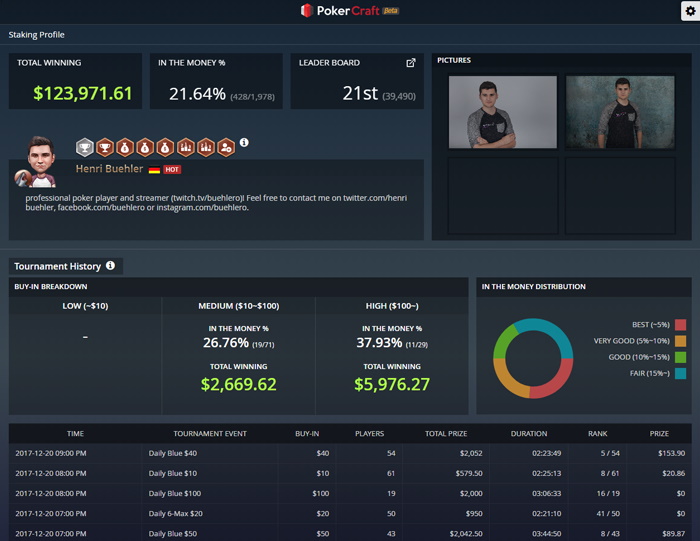The width and height of the screenshot is (700, 541).
Task: Click the Beta label next to logo
Action: 391,11
